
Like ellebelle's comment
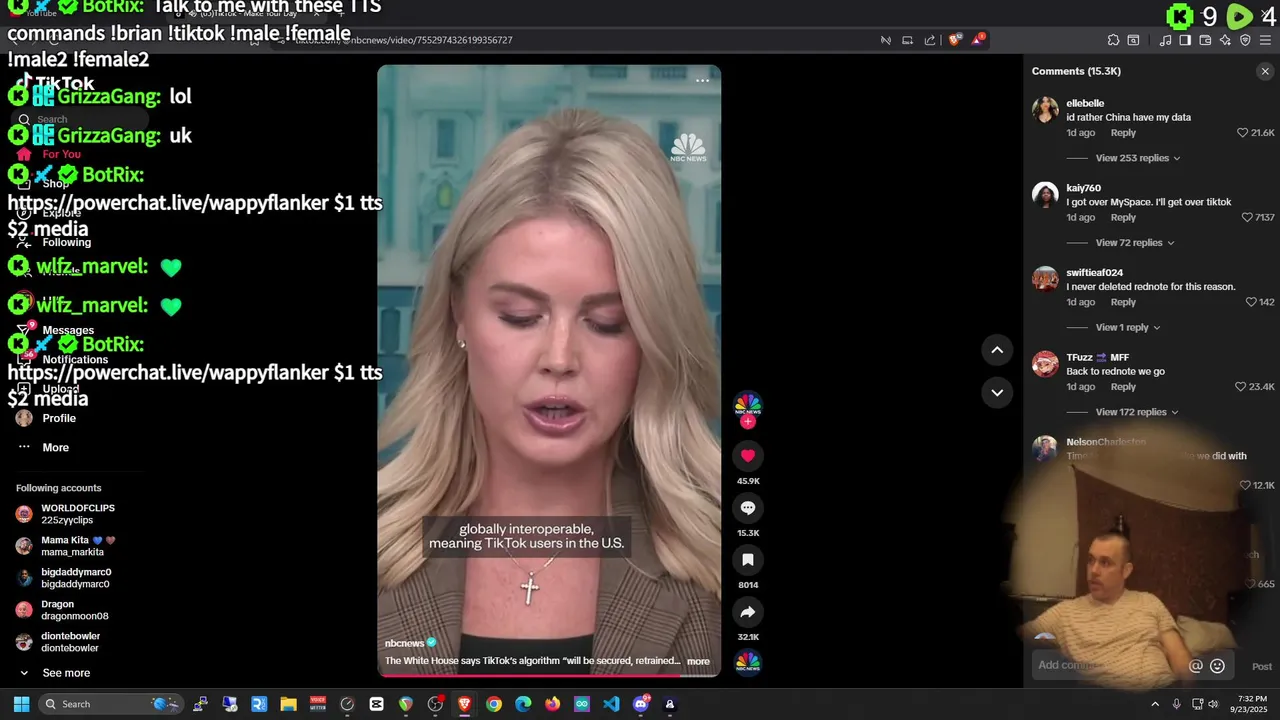[1243, 133]
